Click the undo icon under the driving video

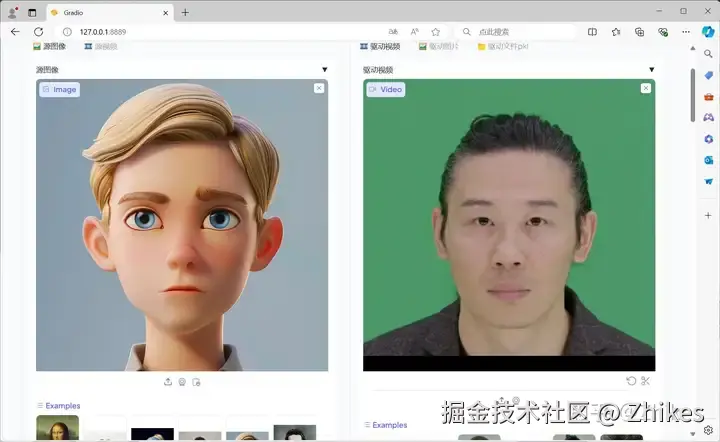point(631,380)
